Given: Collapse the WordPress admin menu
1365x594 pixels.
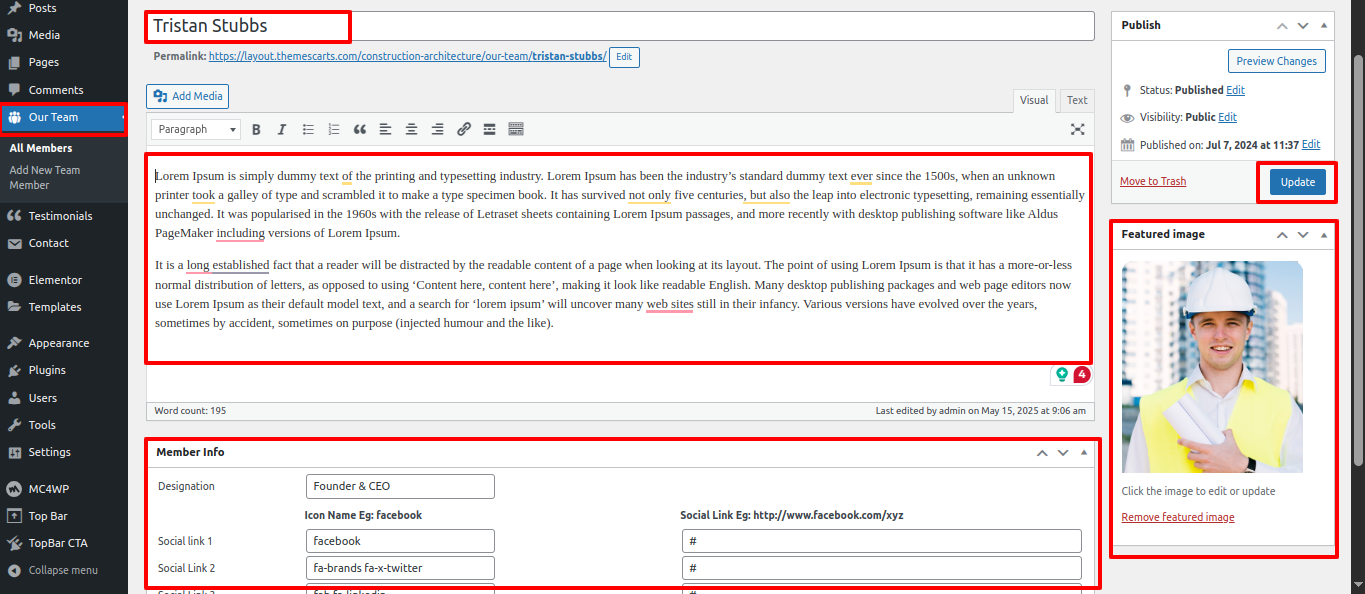Looking at the screenshot, I should click(x=62, y=570).
